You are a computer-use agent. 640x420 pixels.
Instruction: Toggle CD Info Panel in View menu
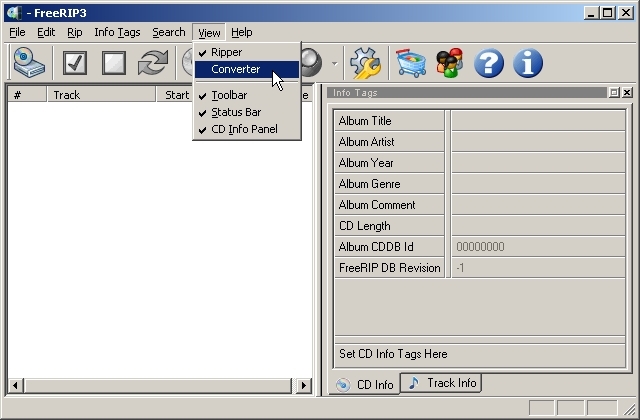coord(247,129)
